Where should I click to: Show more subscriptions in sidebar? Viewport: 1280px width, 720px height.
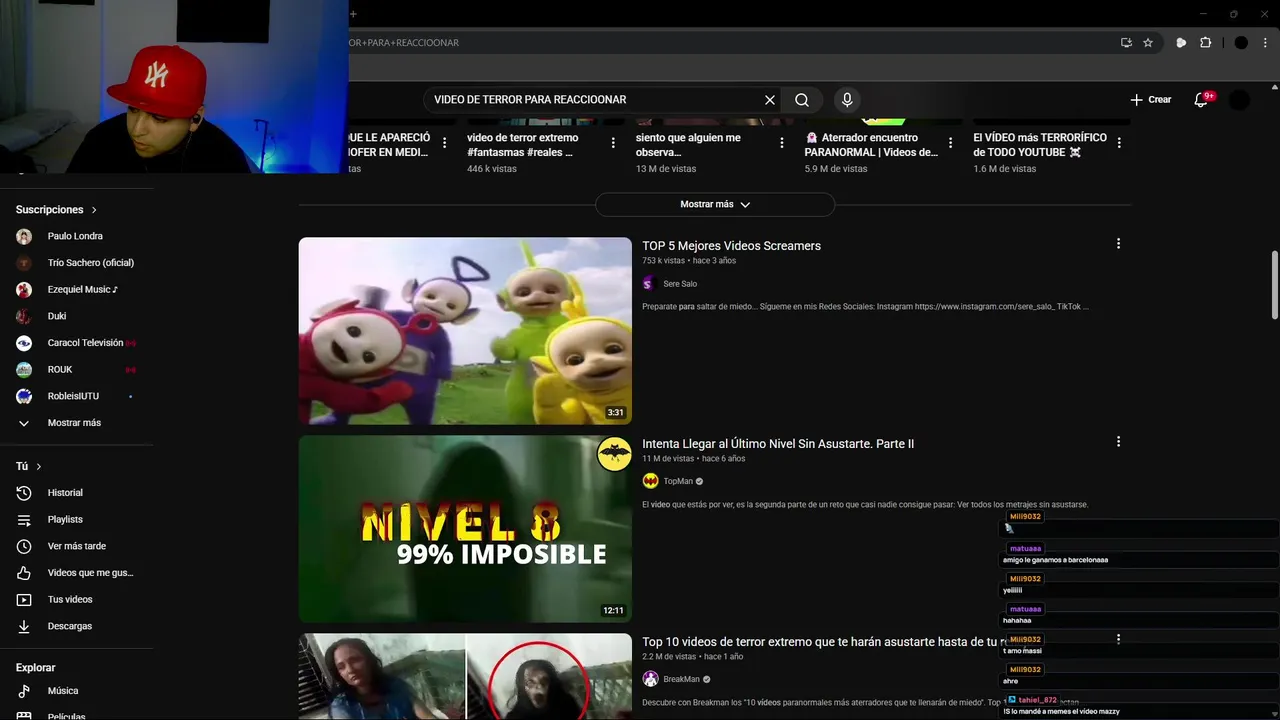click(x=76, y=423)
